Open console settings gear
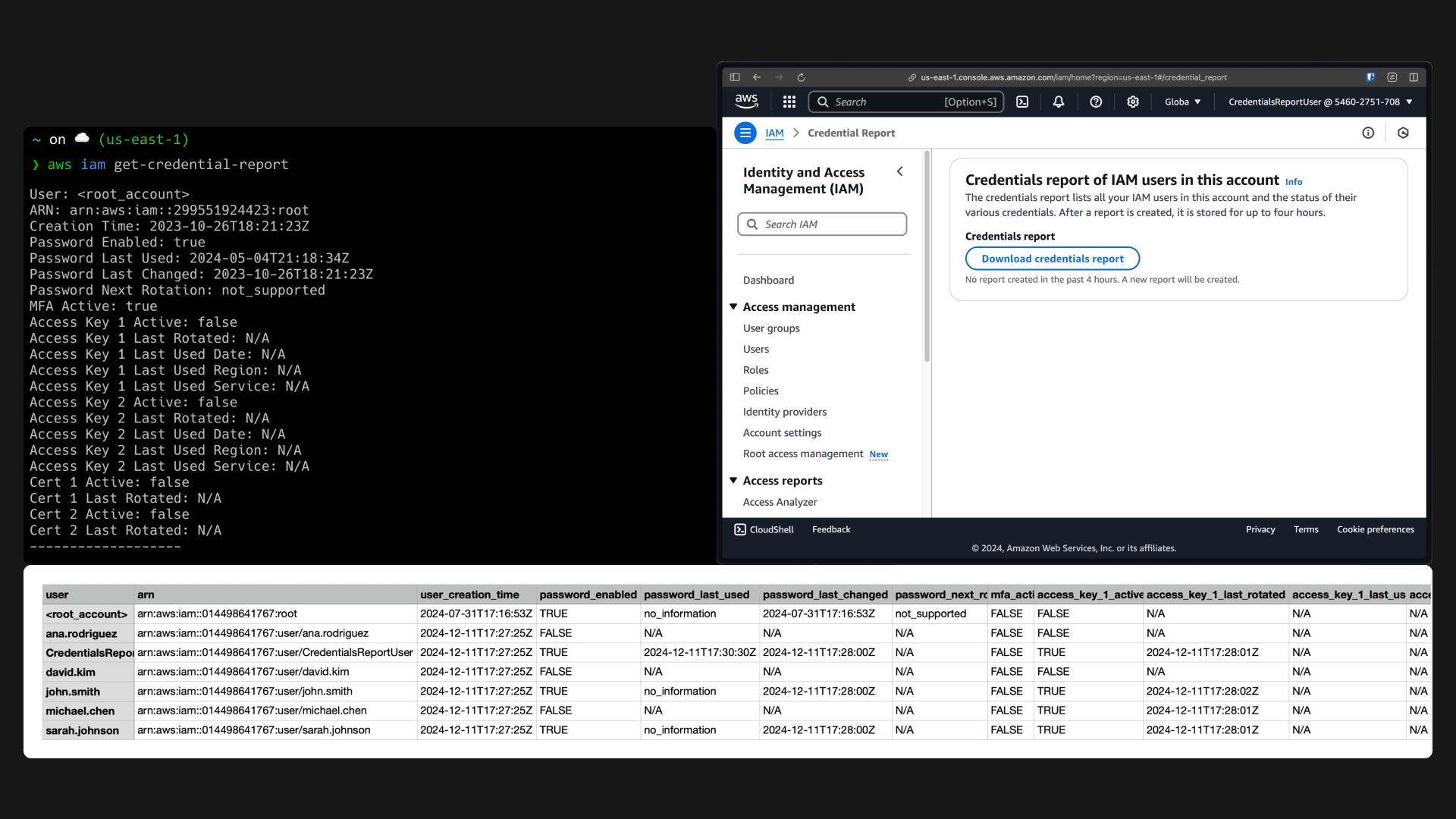1456x819 pixels. (1133, 102)
